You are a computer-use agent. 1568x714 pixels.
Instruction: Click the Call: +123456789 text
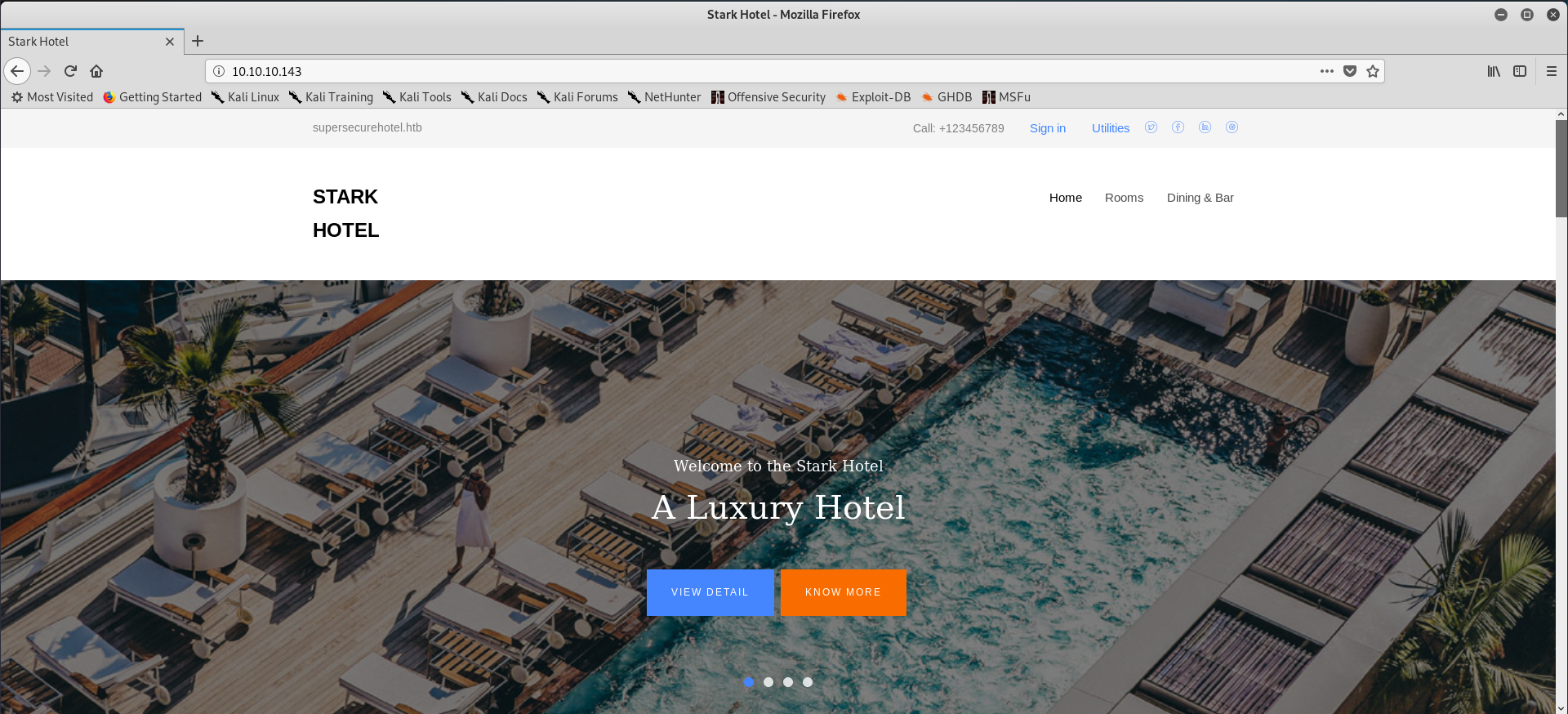[959, 128]
